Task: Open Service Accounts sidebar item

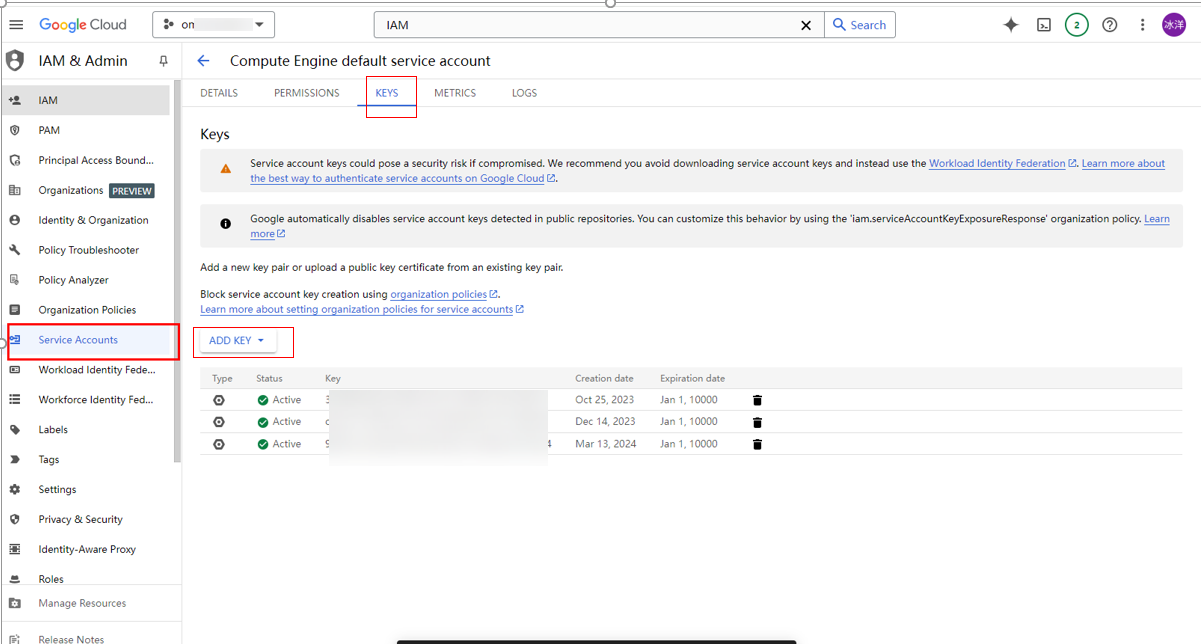Action: tap(88, 340)
